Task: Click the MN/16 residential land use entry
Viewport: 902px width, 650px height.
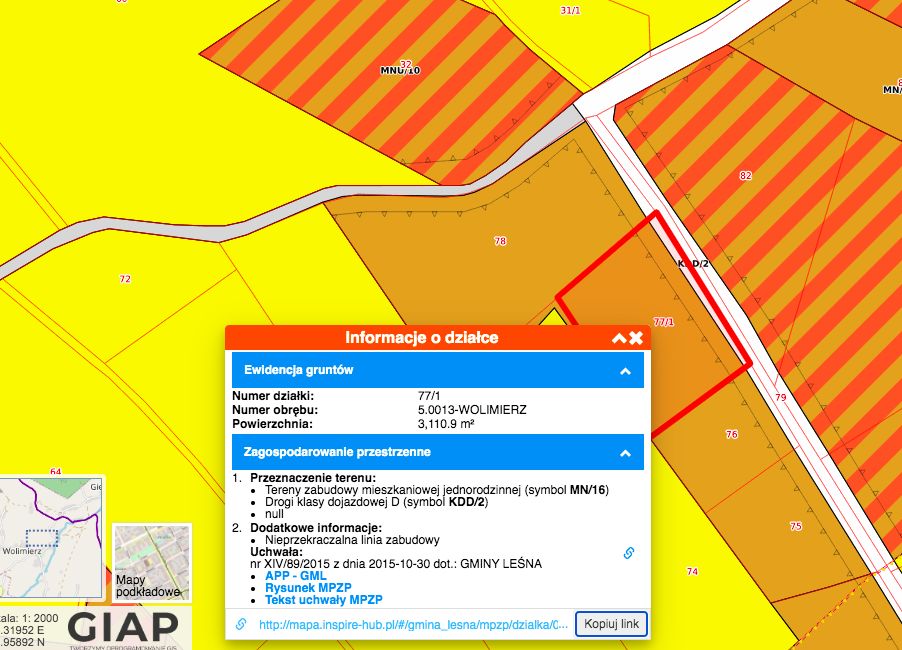Action: [437, 490]
